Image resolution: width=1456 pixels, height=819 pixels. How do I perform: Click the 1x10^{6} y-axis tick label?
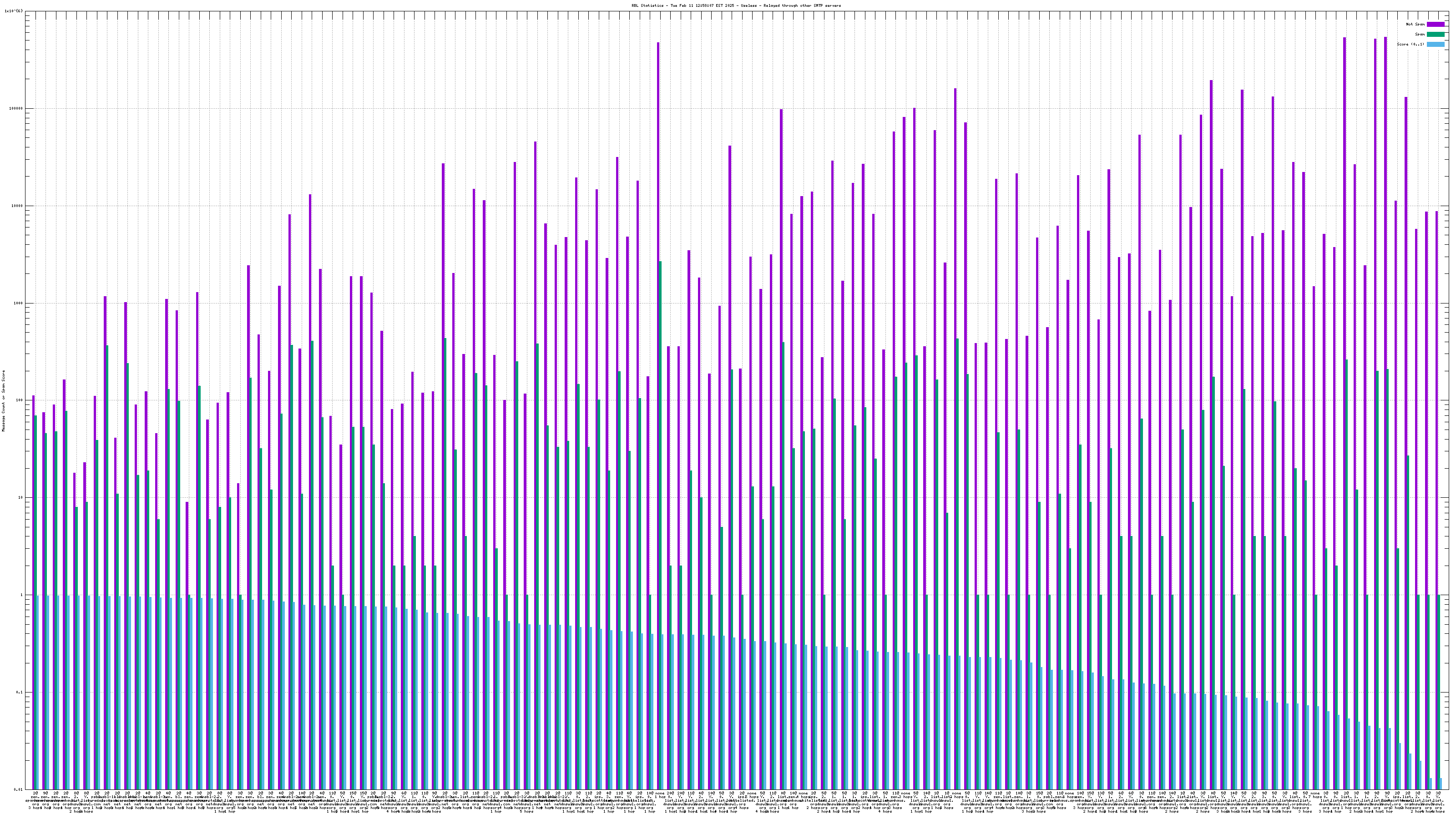[x=14, y=11]
